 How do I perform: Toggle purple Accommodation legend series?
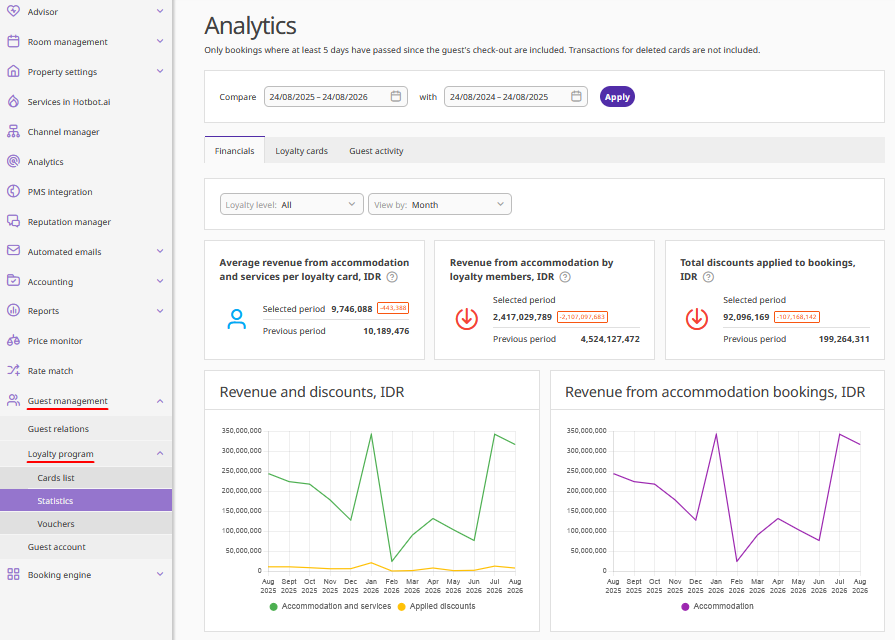[717, 606]
